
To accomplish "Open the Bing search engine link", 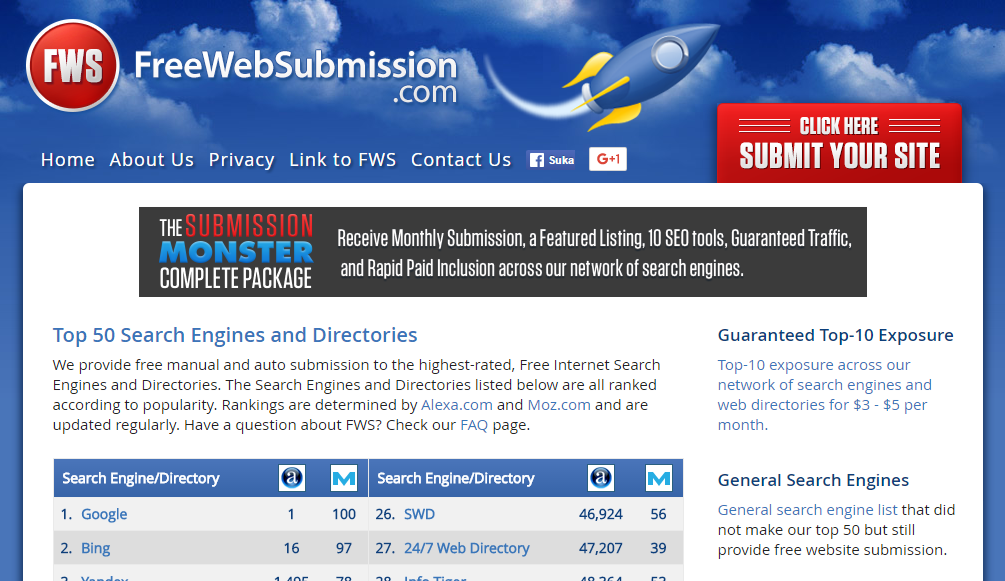I will pos(96,548).
